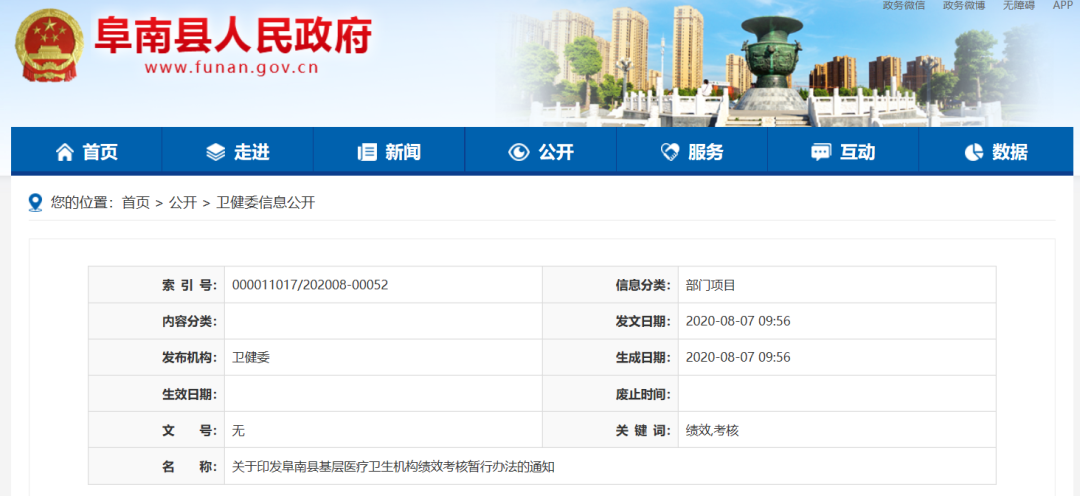Click the 发文日期 label
Viewport: 1080px width, 496px height.
(x=643, y=321)
